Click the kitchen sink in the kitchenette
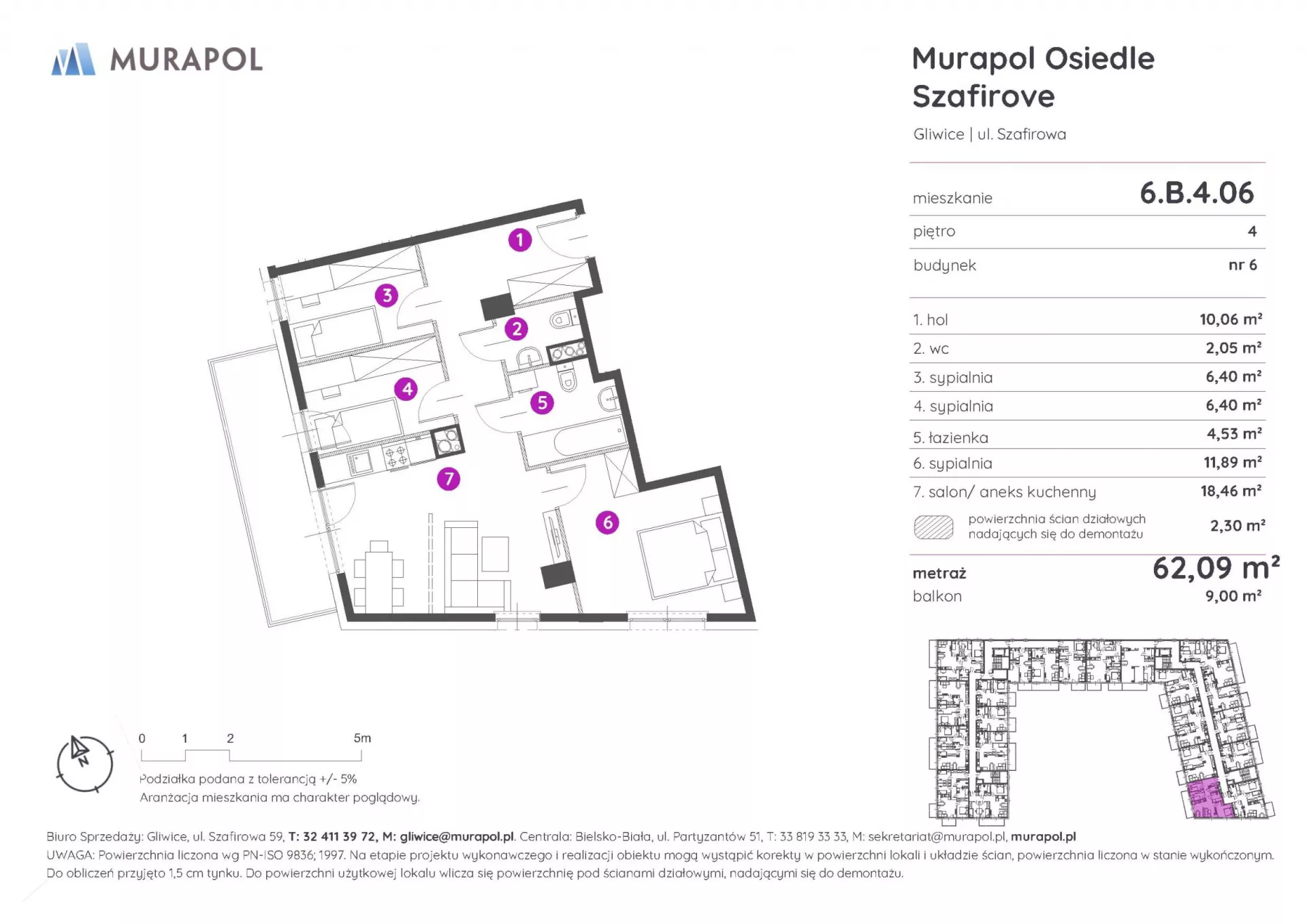This screenshot has width=1307, height=924. coord(360,464)
